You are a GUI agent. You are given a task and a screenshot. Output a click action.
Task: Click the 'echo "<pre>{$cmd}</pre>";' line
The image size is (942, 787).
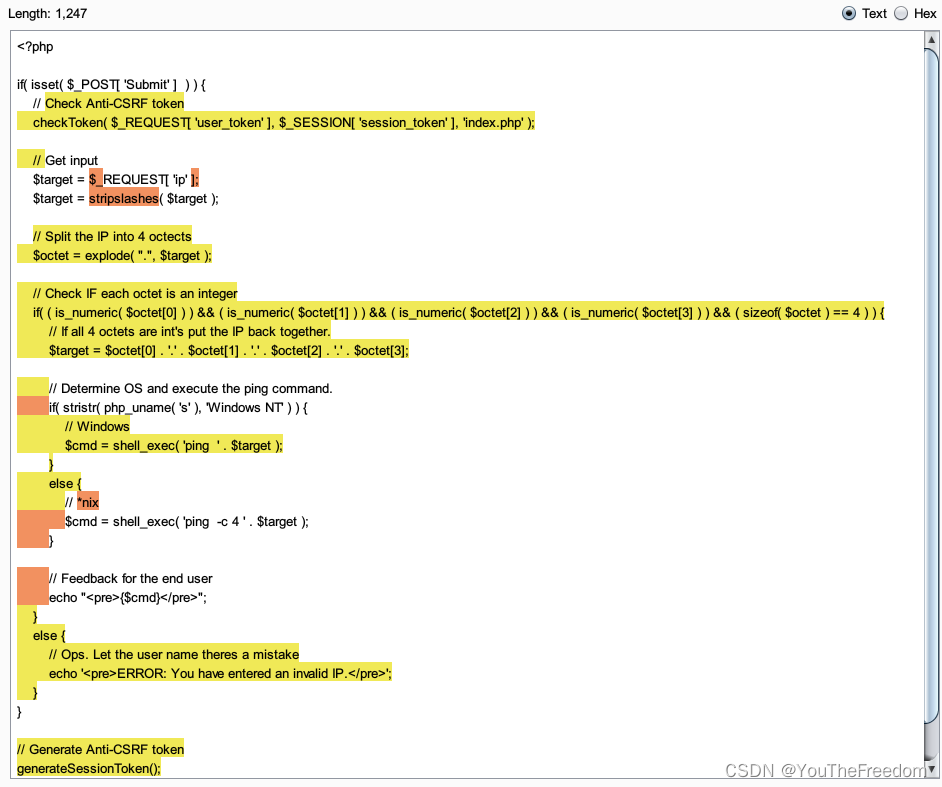(127, 598)
